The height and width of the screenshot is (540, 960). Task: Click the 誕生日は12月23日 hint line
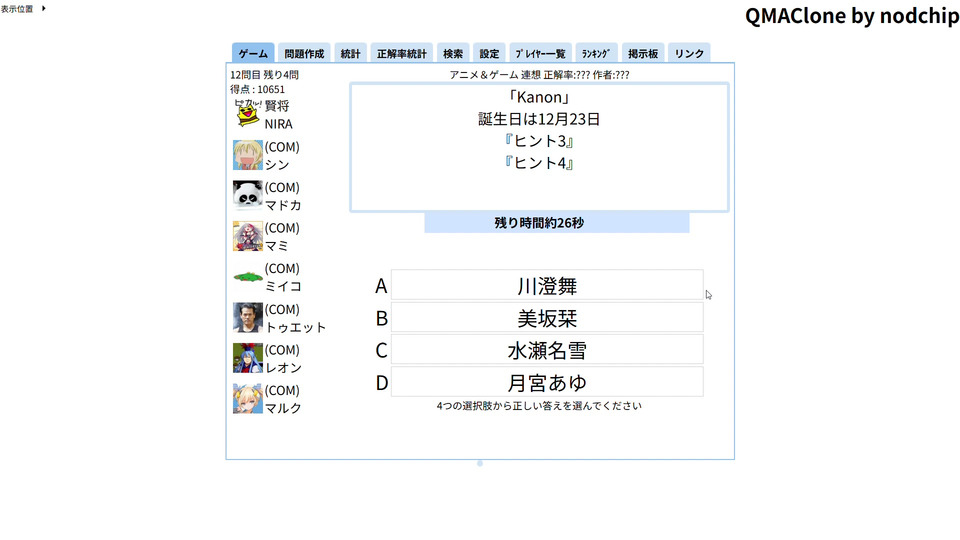click(539, 119)
